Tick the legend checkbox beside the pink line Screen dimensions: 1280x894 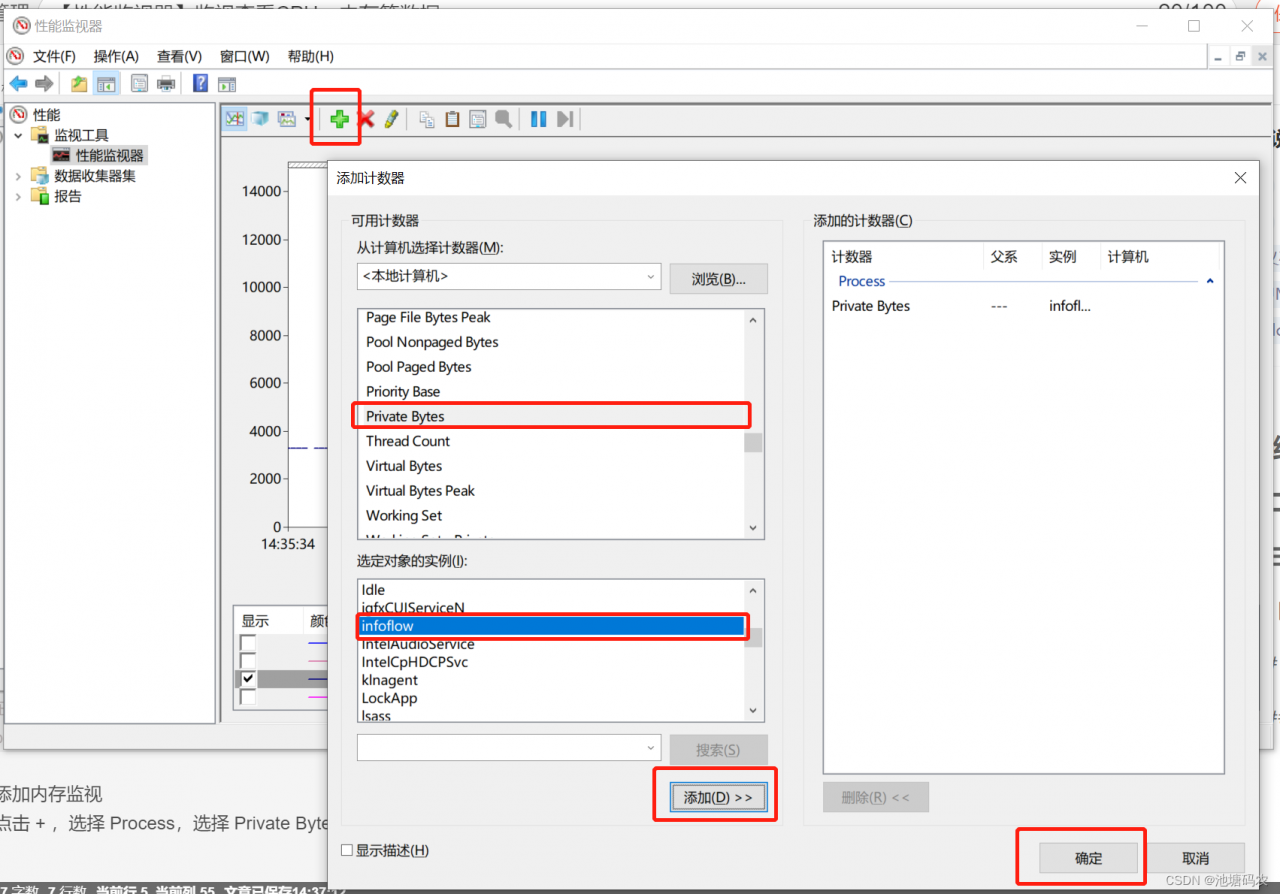pyautogui.click(x=248, y=660)
